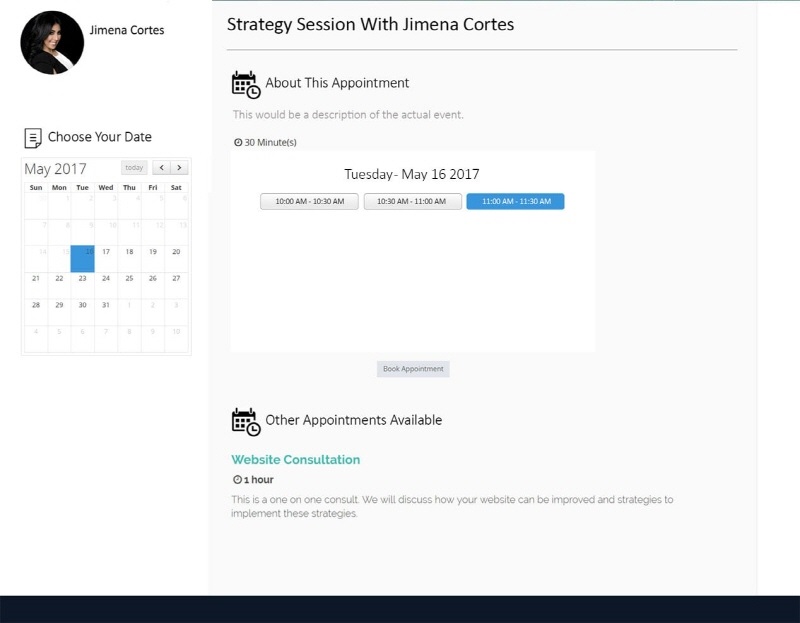
Task: Go to previous month with left chevron
Action: [162, 167]
